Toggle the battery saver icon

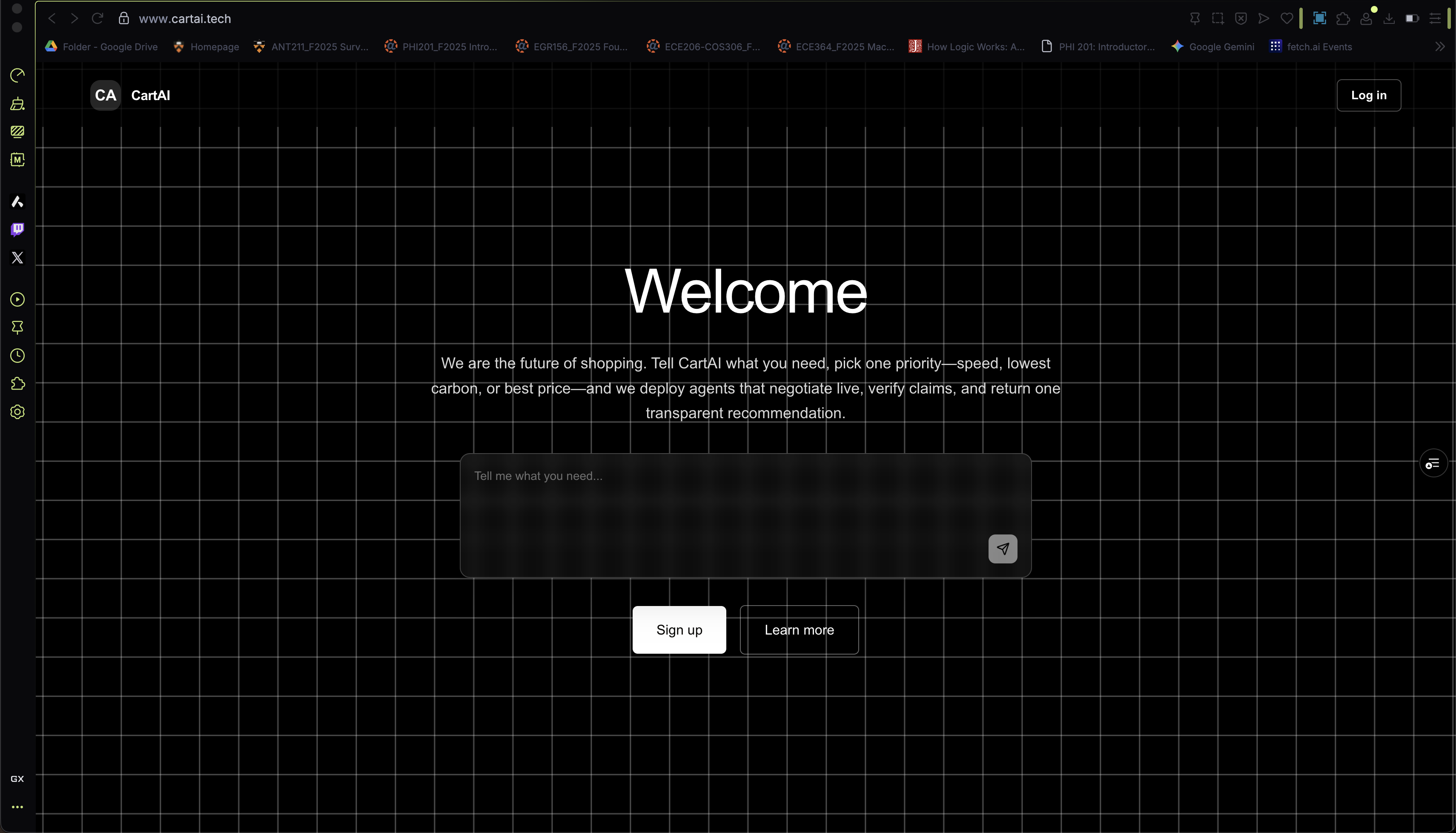[1412, 18]
